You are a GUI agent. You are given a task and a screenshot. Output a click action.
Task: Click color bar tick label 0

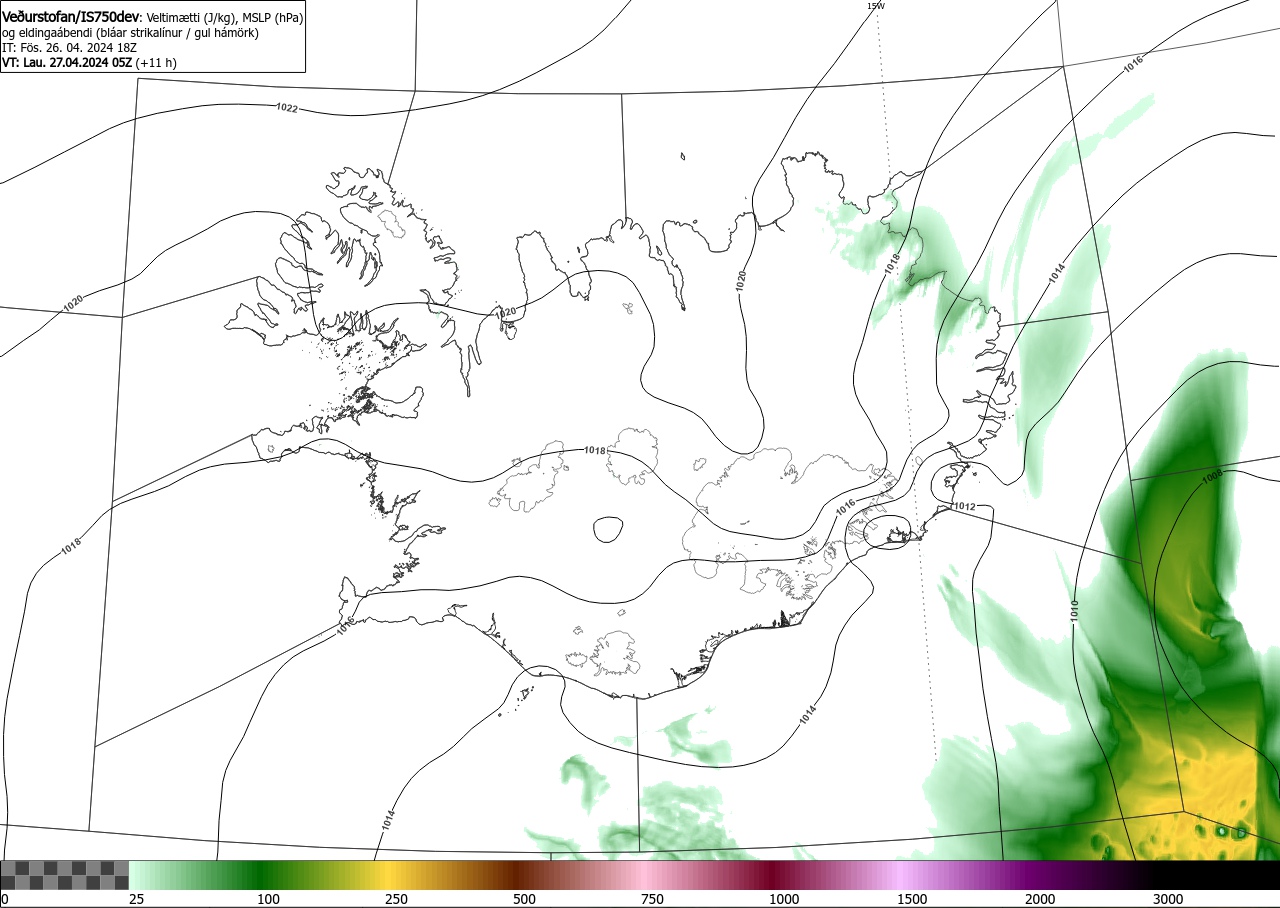click(4, 899)
